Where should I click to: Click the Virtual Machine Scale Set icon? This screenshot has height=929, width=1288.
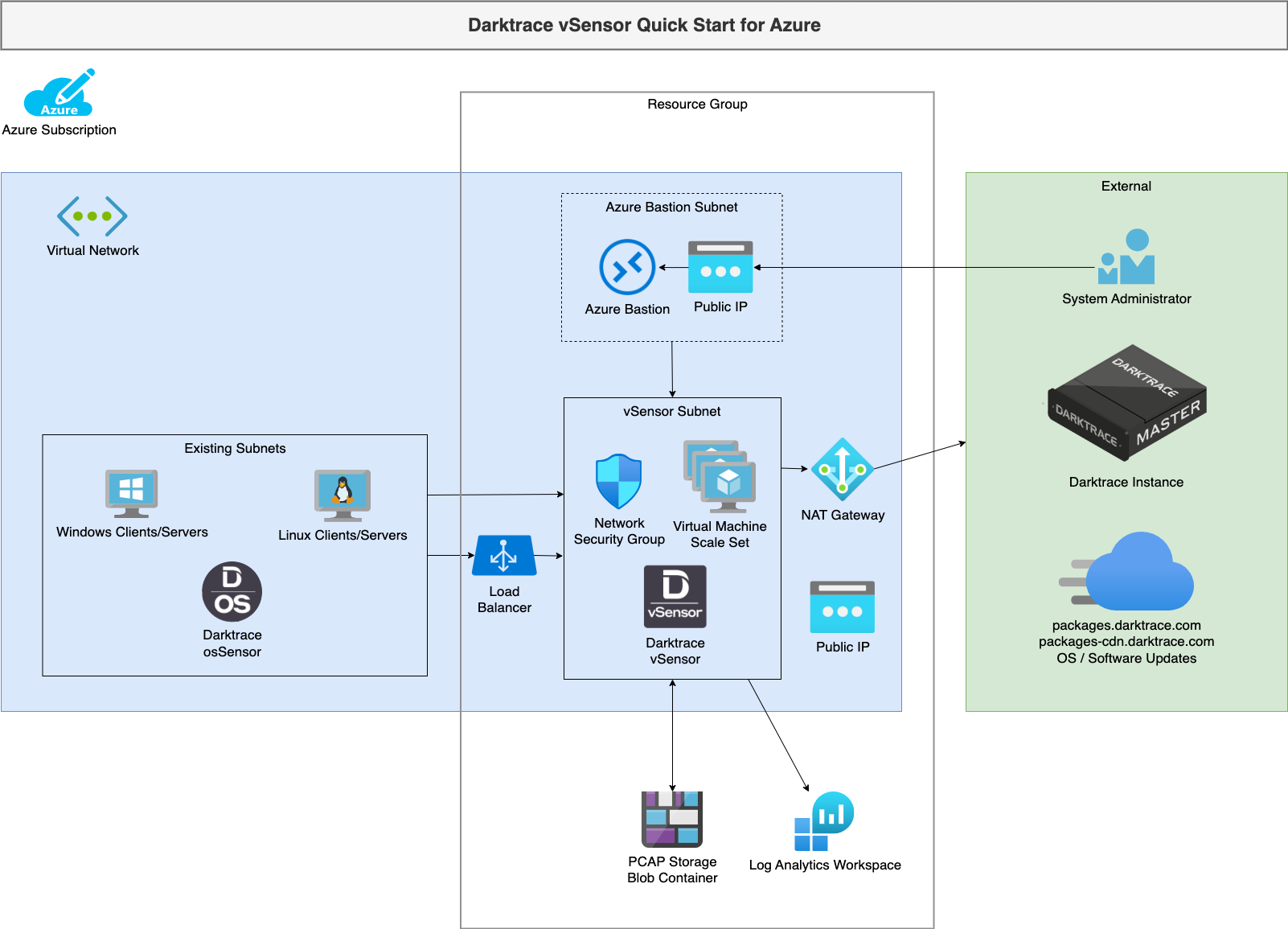[x=720, y=476]
